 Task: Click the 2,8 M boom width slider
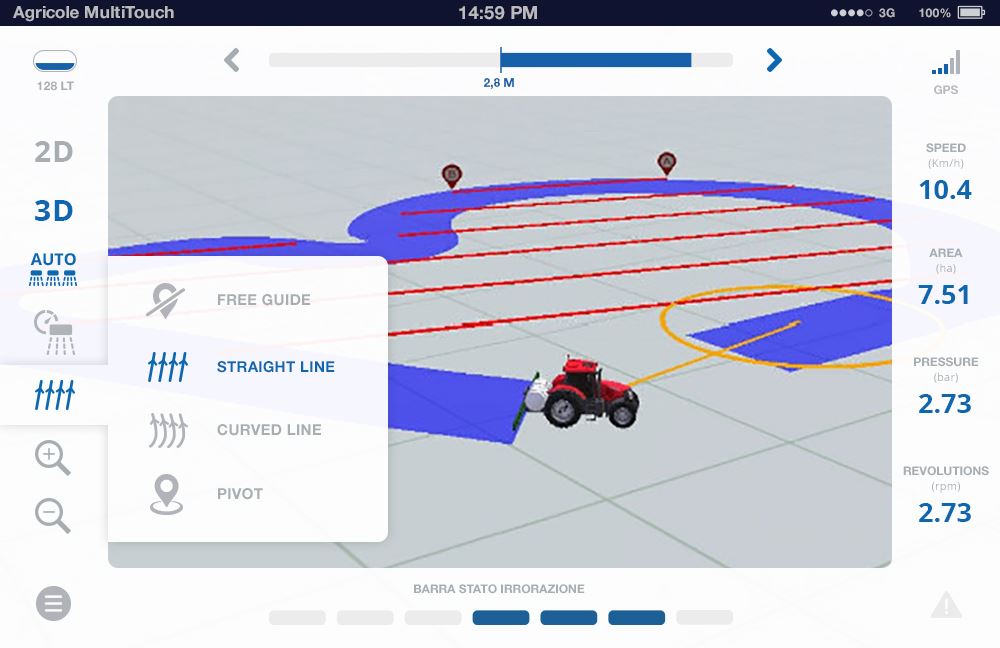coord(500,60)
